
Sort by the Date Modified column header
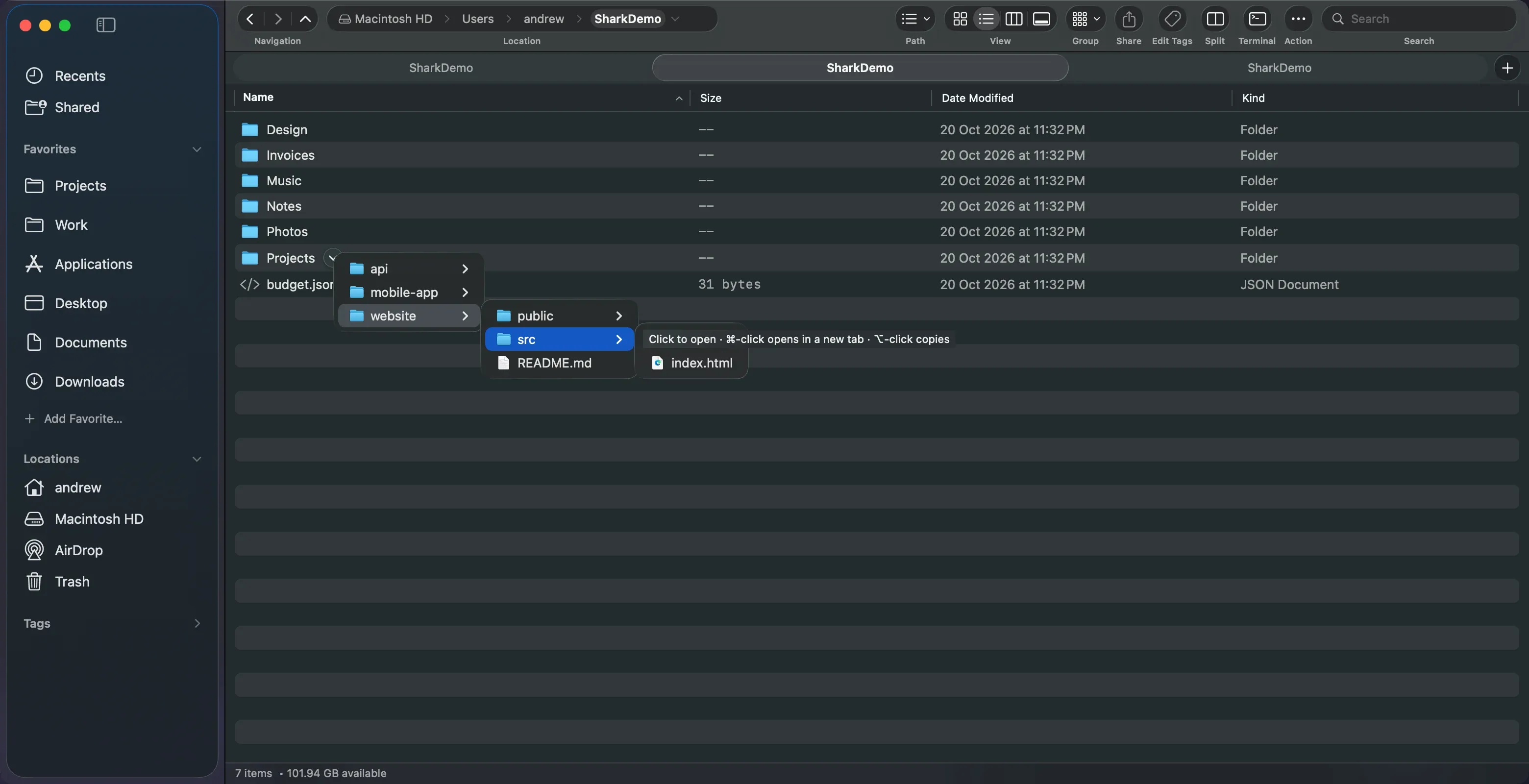pyautogui.click(x=1082, y=98)
